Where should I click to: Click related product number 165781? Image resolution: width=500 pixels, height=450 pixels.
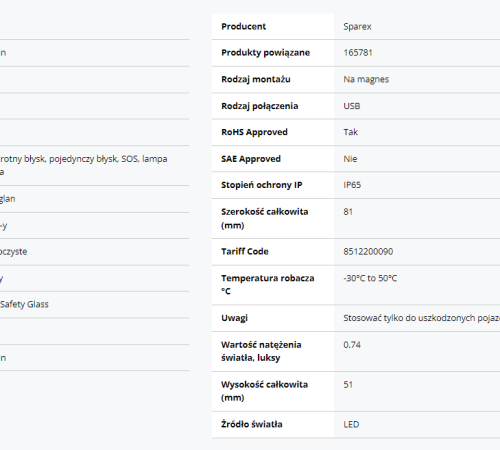358,53
